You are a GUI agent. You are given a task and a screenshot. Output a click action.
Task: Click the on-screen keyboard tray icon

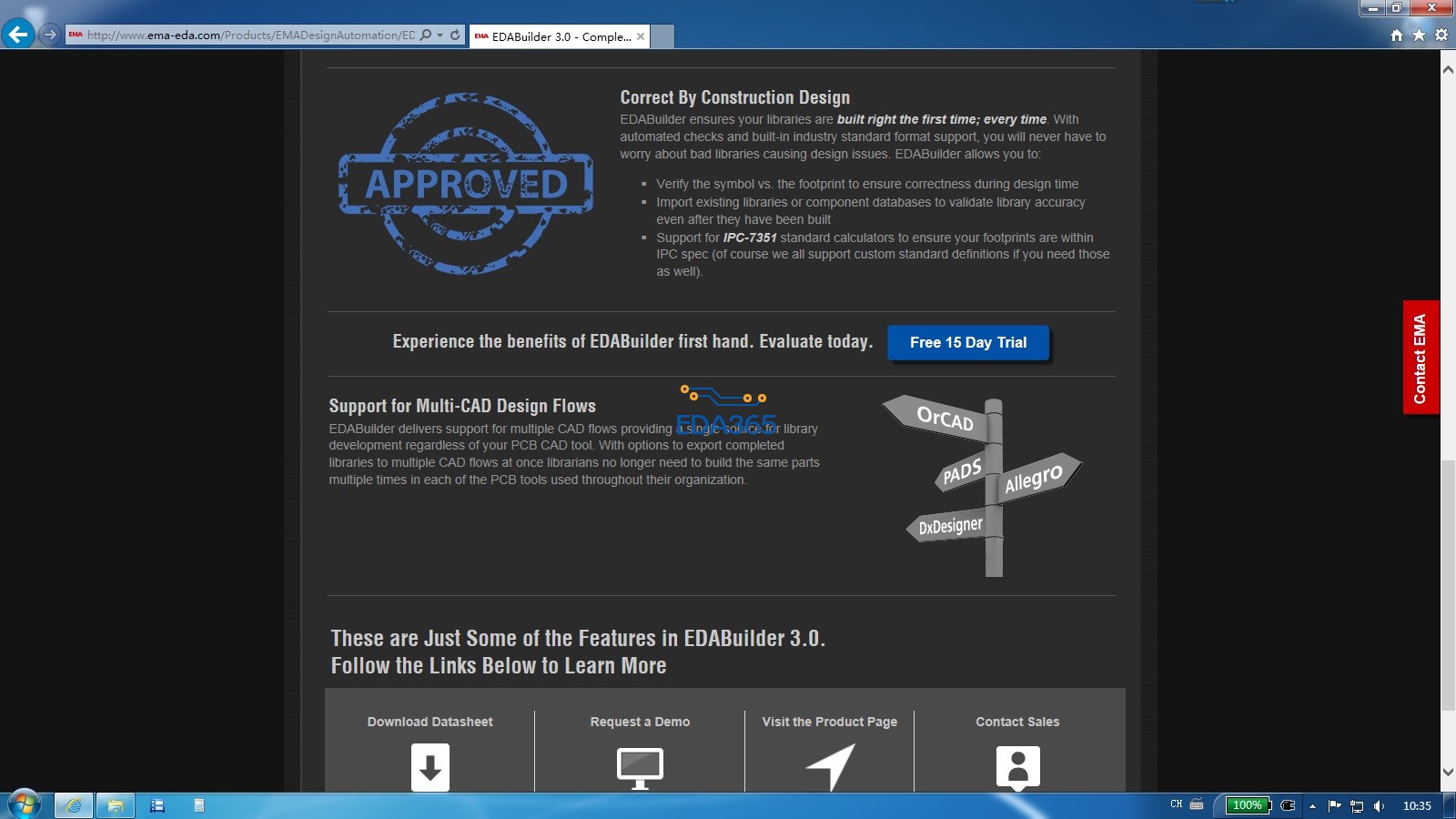click(x=1197, y=804)
